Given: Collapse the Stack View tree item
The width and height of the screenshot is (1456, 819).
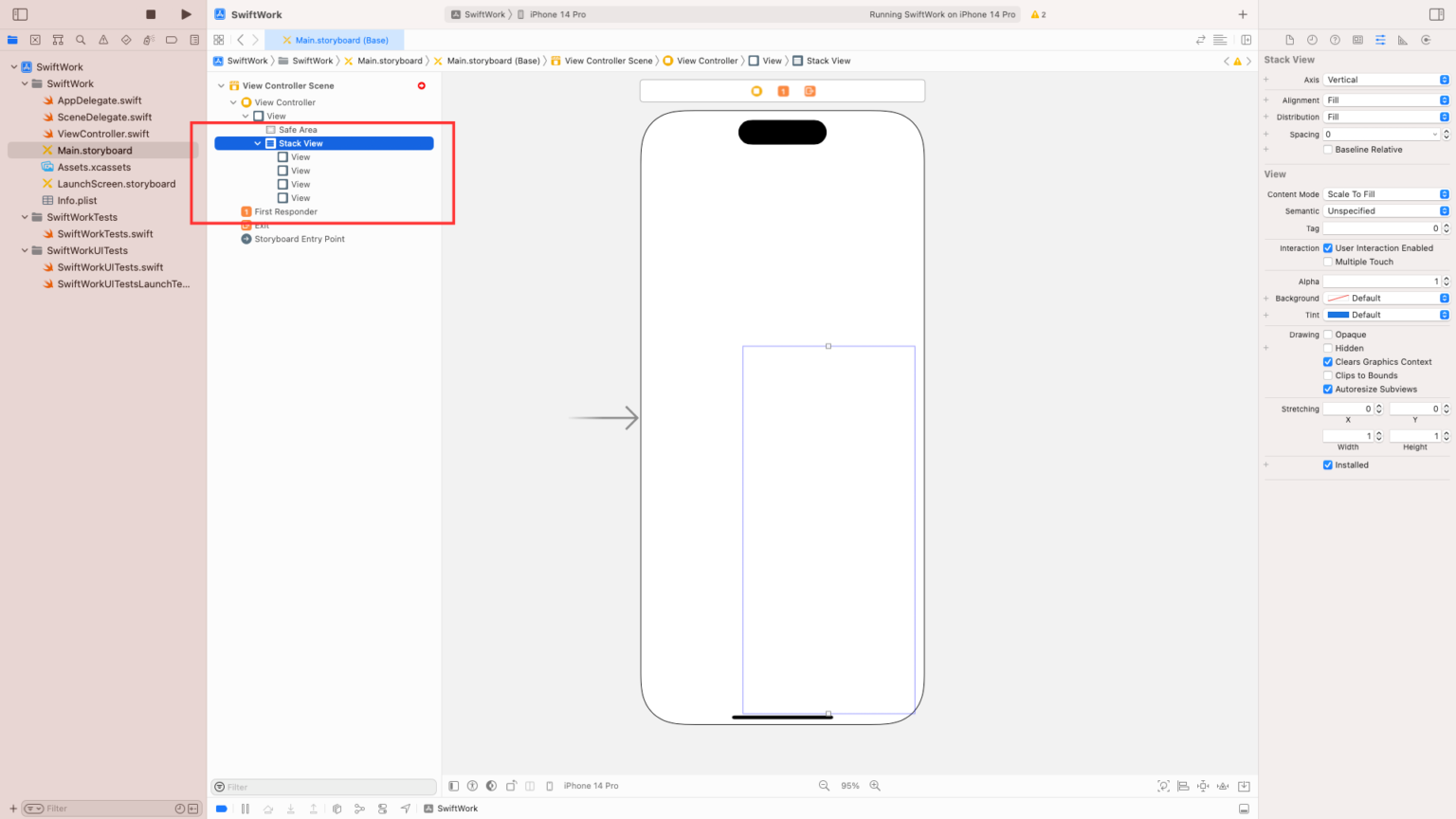Looking at the screenshot, I should point(257,143).
